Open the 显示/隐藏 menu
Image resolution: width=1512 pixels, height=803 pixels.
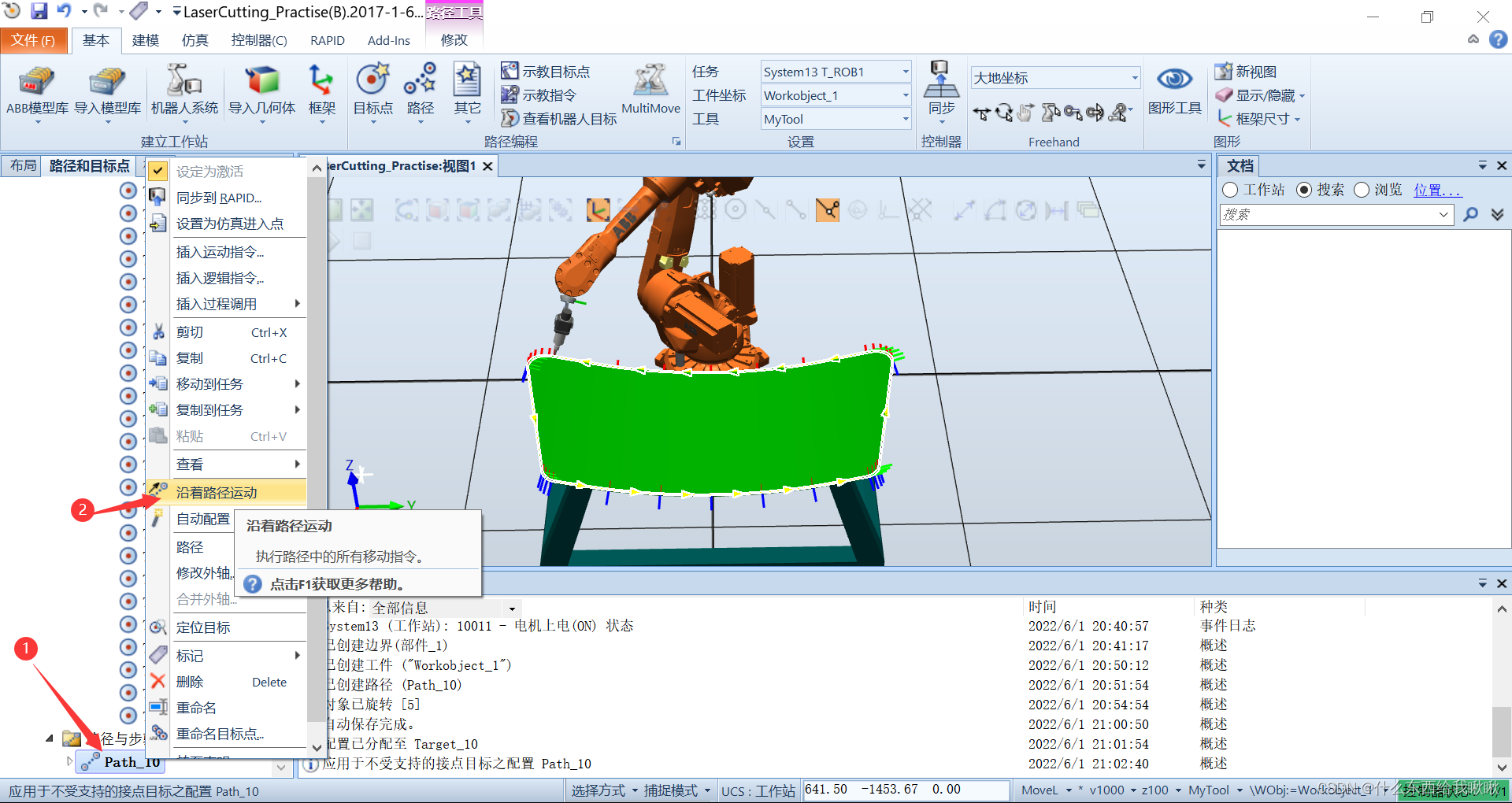1260,95
